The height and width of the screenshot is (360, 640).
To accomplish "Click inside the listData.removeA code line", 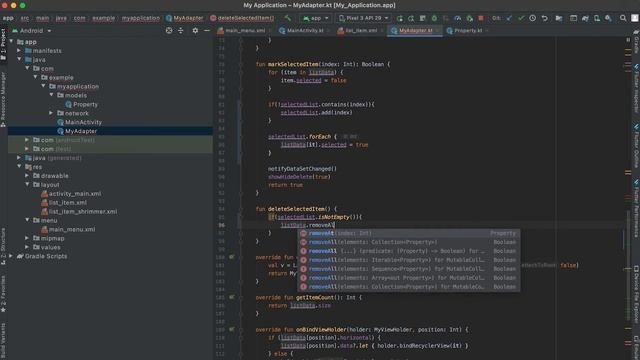I will [307, 225].
